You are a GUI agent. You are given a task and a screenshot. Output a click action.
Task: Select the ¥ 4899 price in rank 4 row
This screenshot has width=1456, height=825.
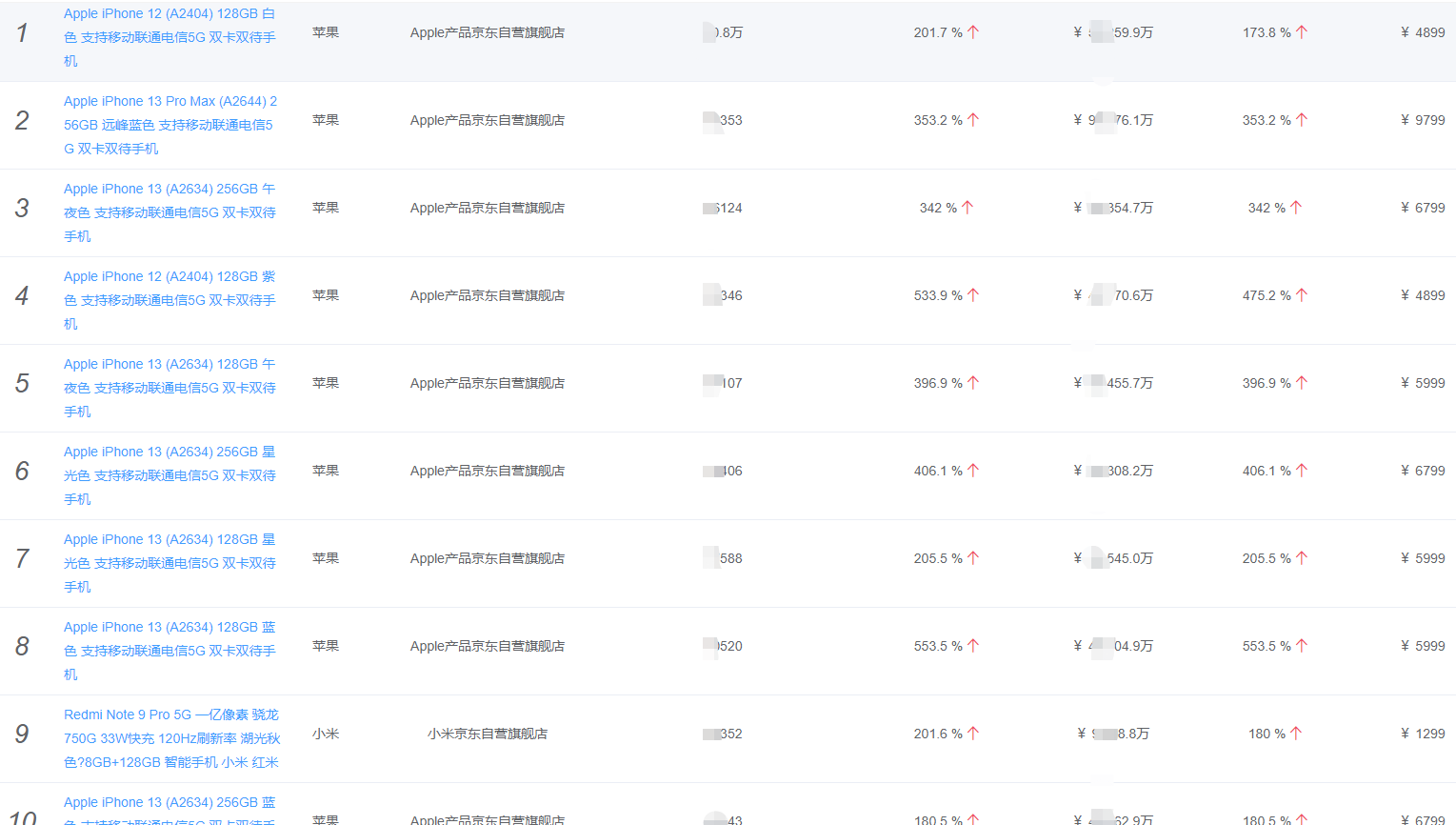[1423, 295]
